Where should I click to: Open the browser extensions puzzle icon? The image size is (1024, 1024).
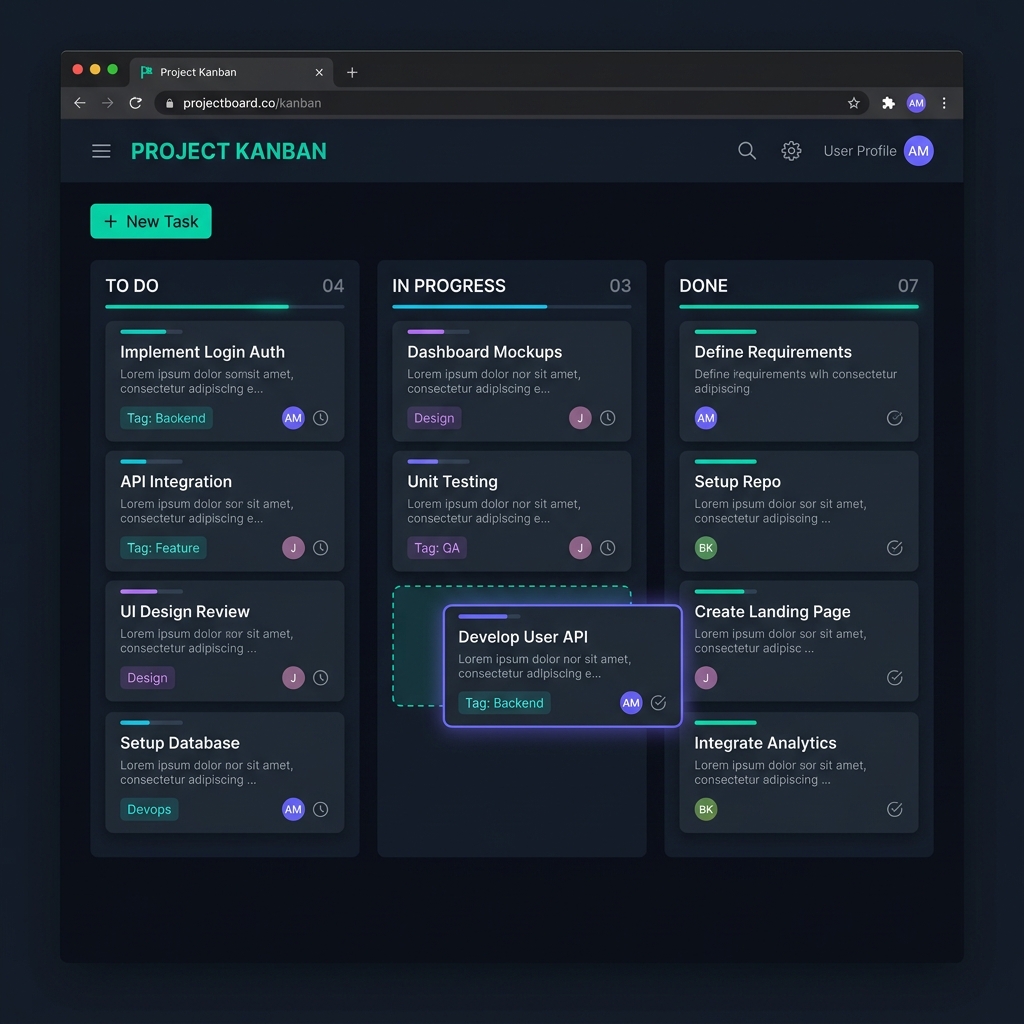tap(888, 103)
